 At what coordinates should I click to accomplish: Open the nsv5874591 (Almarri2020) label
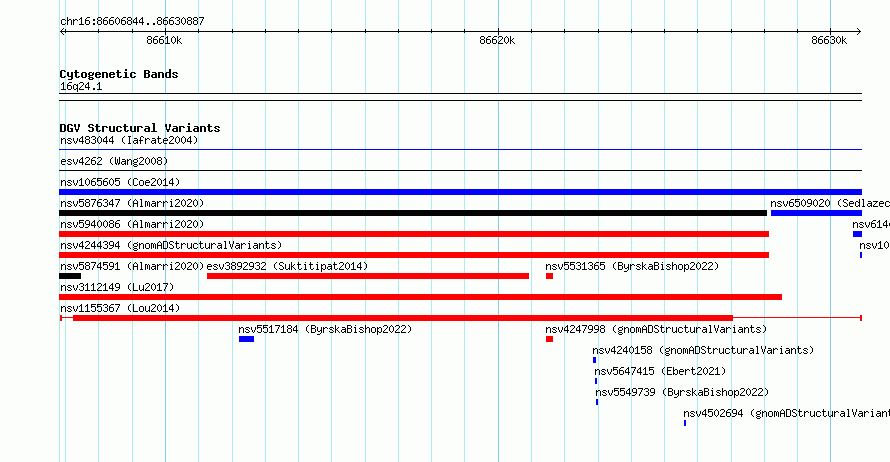[x=132, y=266]
